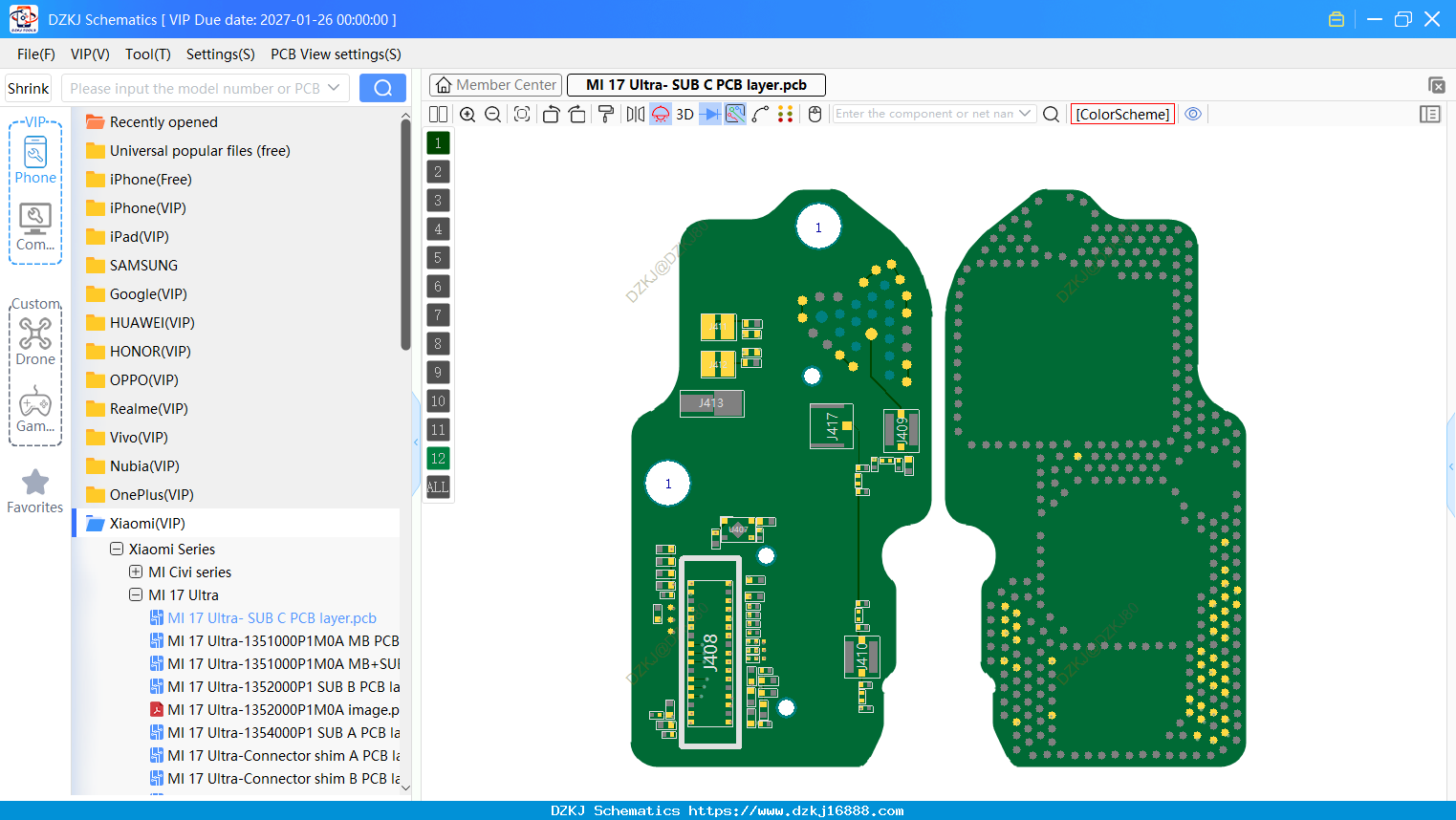This screenshot has height=820, width=1456.
Task: Click the mouse settings icon
Action: click(x=815, y=114)
